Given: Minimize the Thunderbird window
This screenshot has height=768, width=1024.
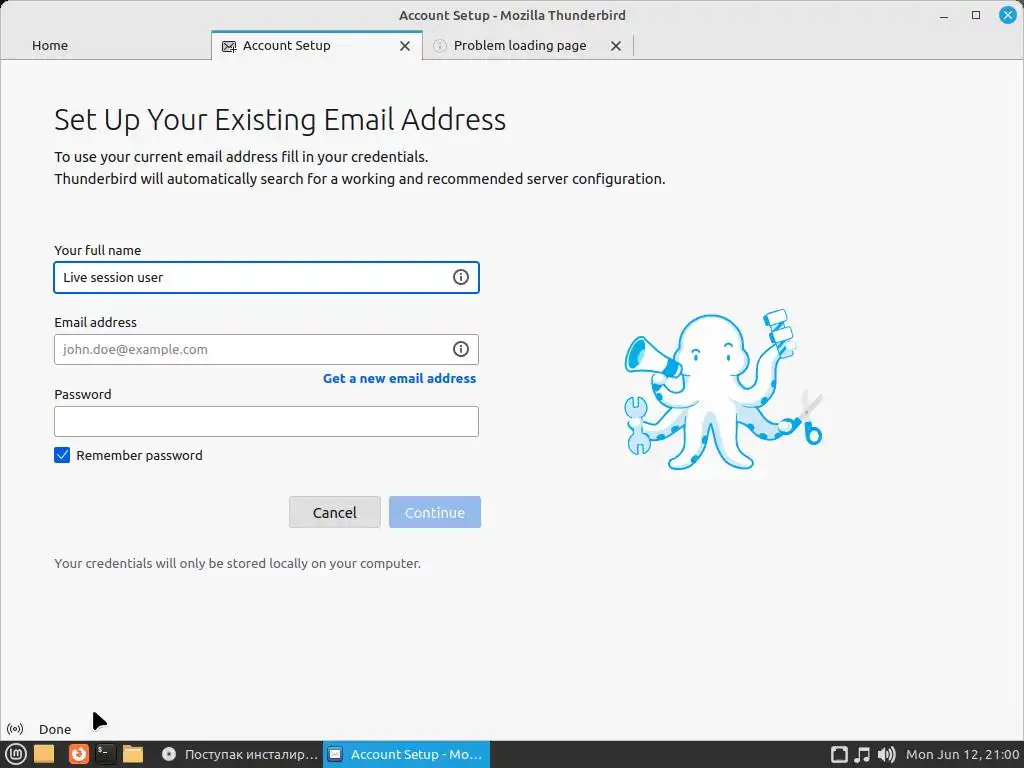Looking at the screenshot, I should [x=944, y=15].
